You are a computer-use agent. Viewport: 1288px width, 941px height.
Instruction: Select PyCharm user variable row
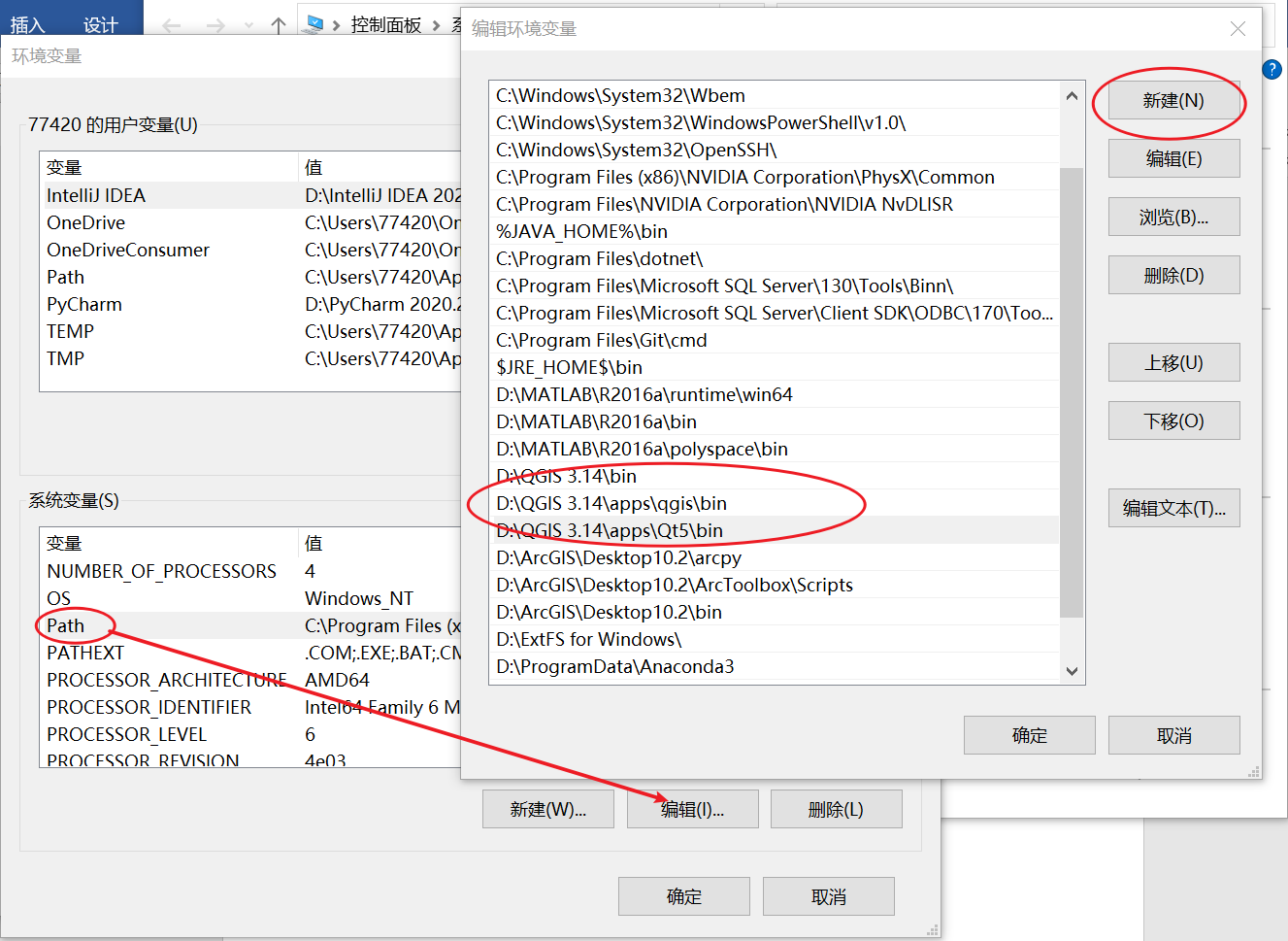[250, 304]
